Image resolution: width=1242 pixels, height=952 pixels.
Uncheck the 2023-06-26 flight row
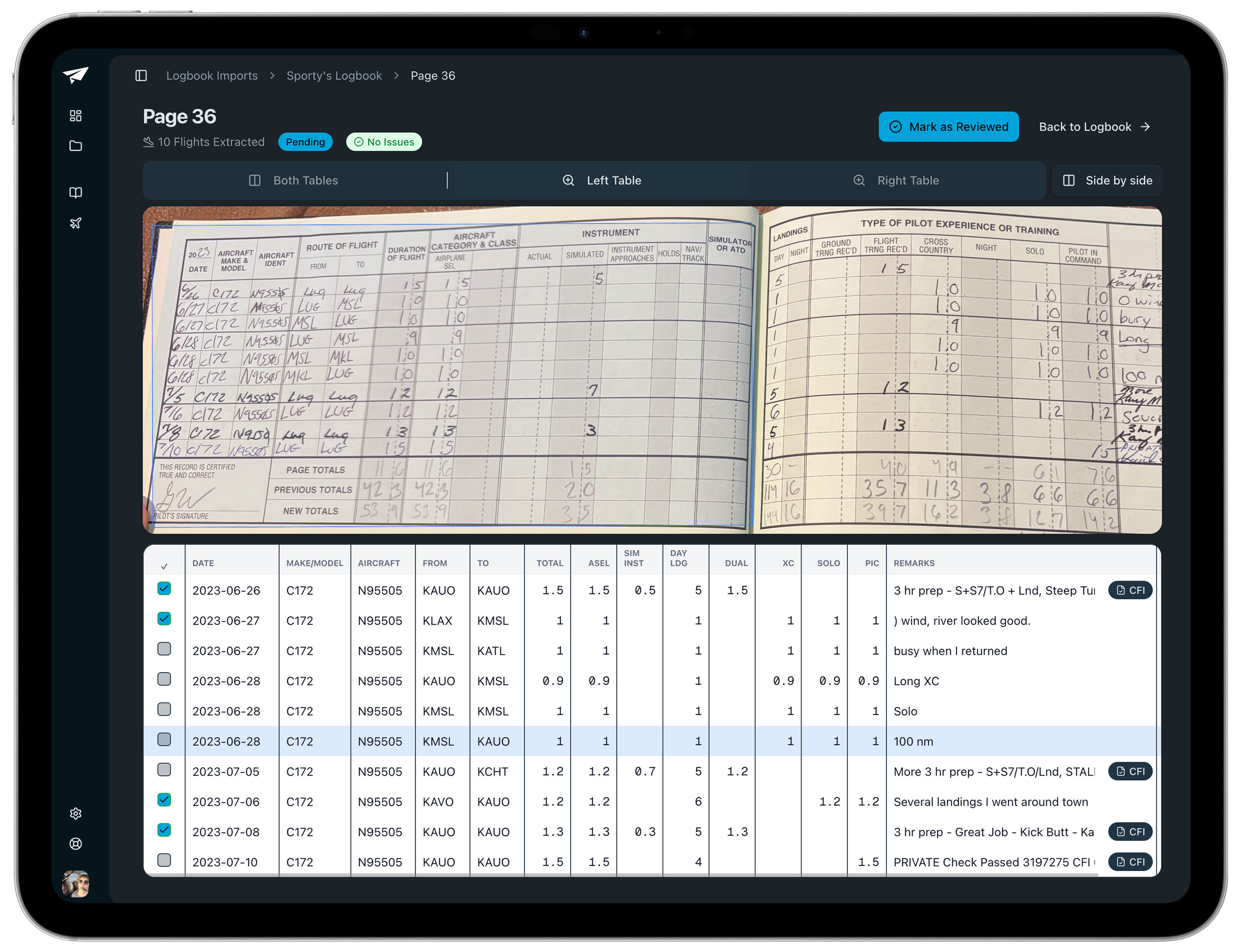pos(164,588)
